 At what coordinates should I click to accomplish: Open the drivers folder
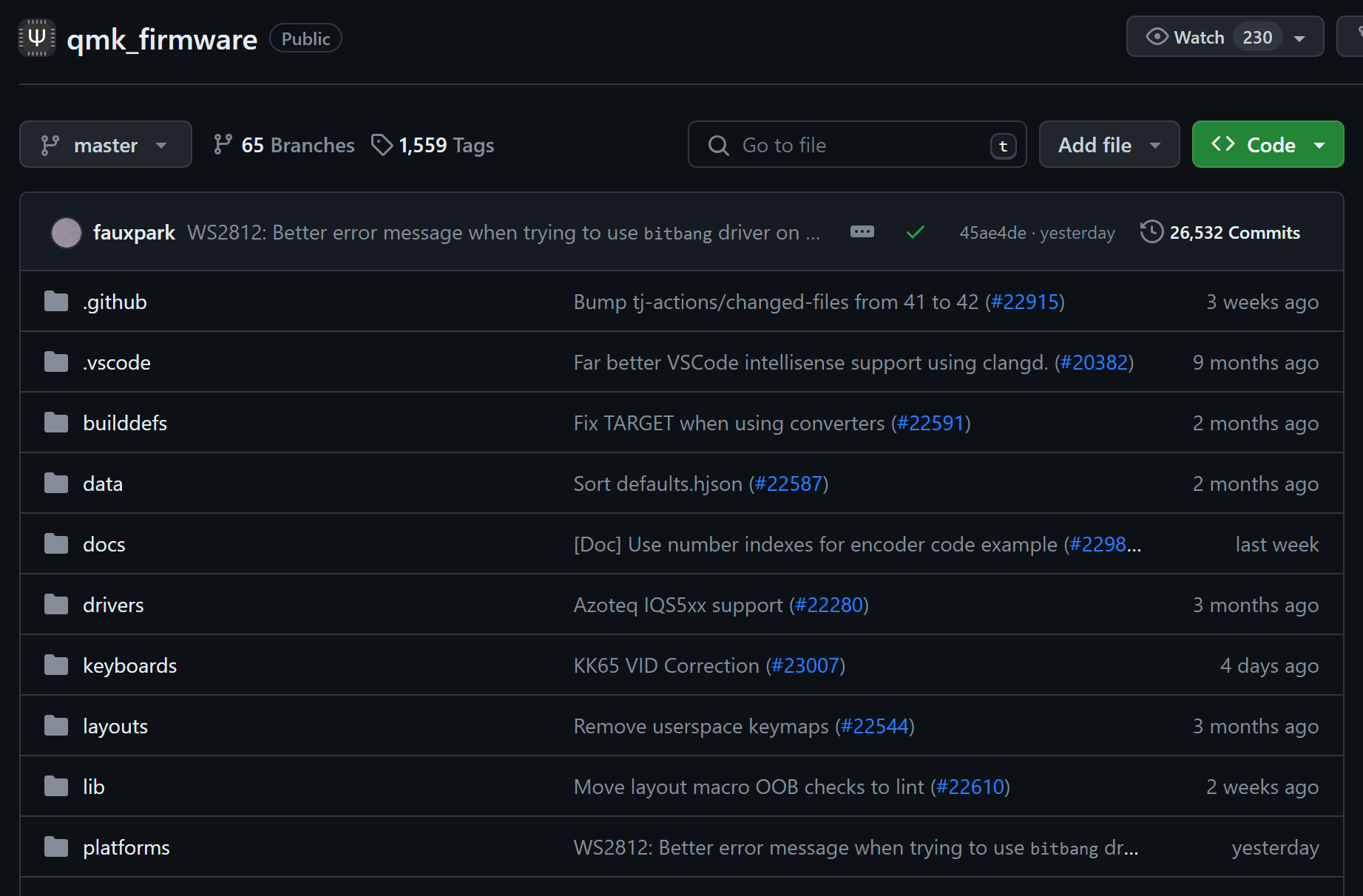113,605
